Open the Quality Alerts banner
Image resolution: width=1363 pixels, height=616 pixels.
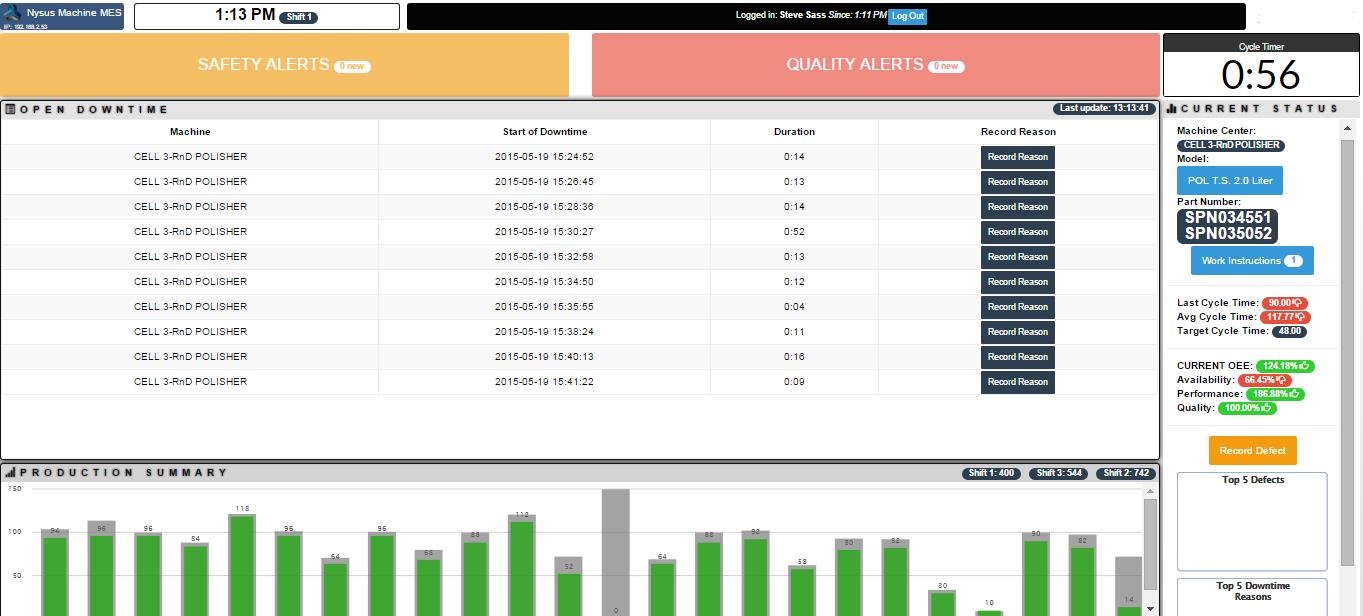[875, 65]
